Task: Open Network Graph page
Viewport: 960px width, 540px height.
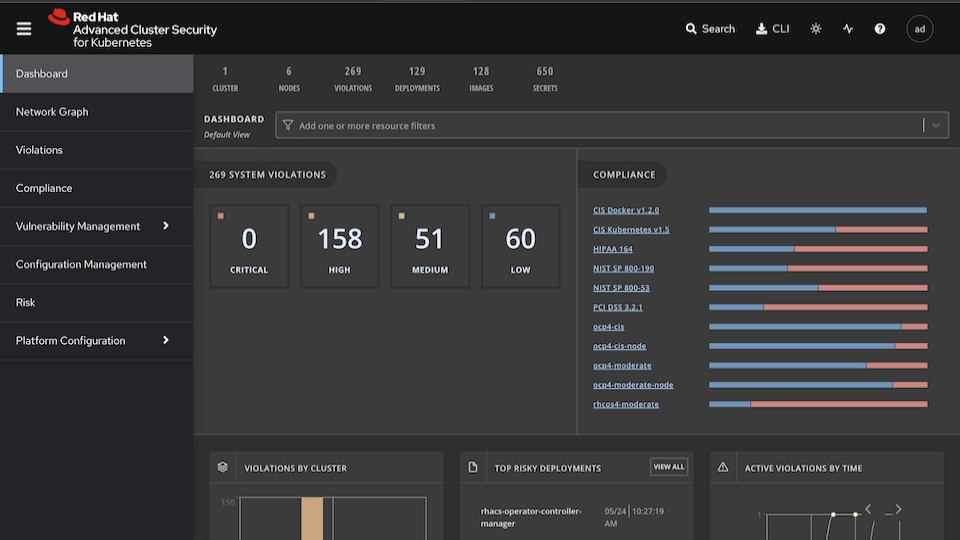Action: (x=97, y=112)
